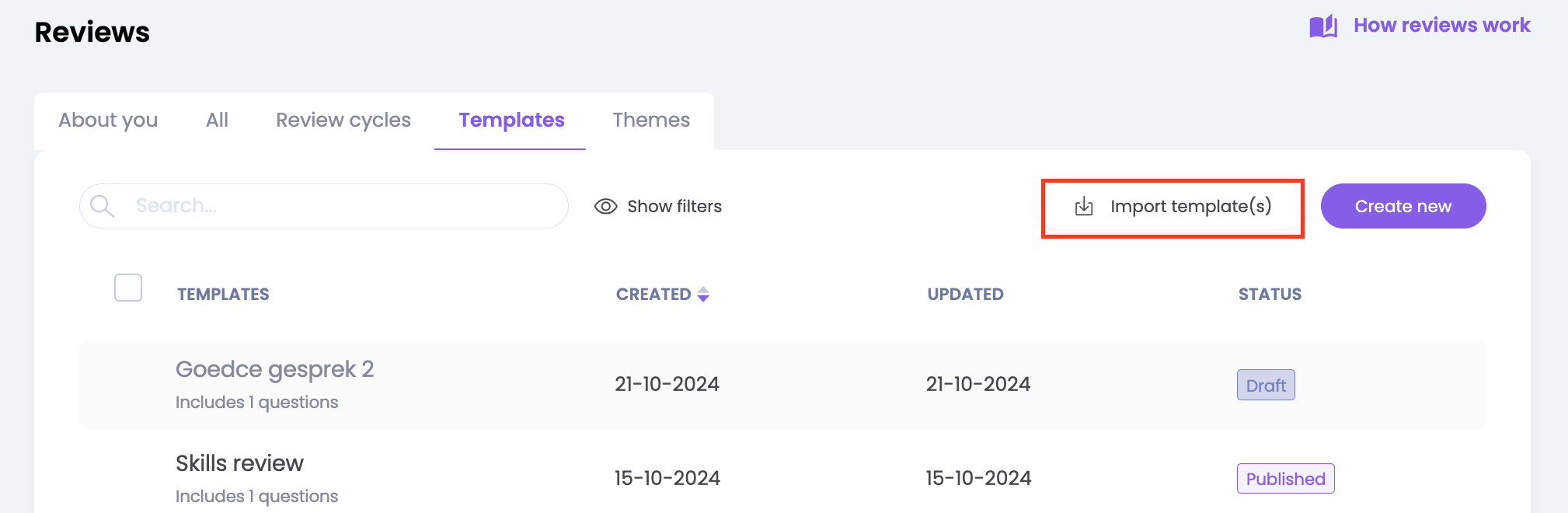Tick the select-all templates checkbox
1568x513 pixels.
pyautogui.click(x=128, y=288)
